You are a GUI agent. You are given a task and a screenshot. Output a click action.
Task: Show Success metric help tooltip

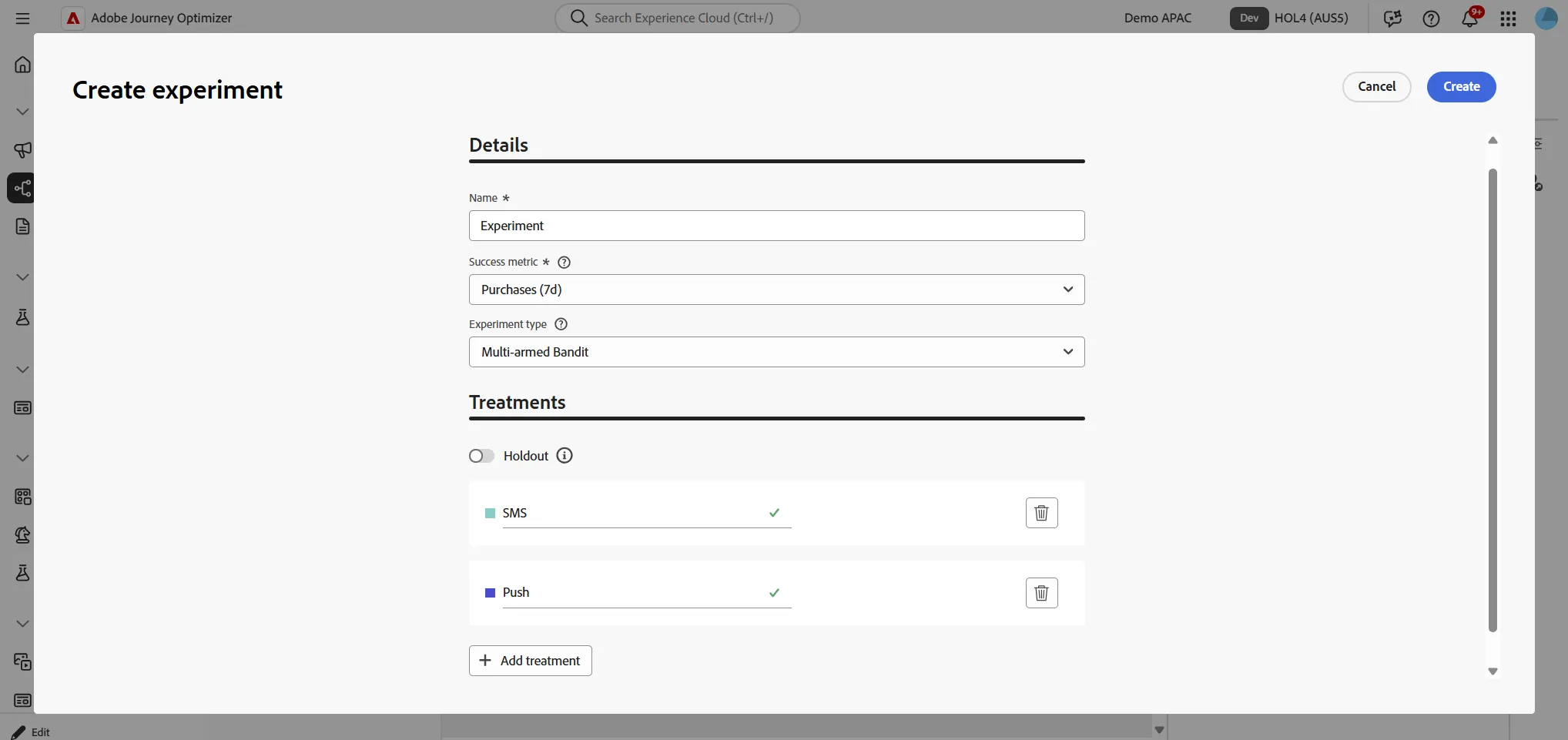click(564, 263)
